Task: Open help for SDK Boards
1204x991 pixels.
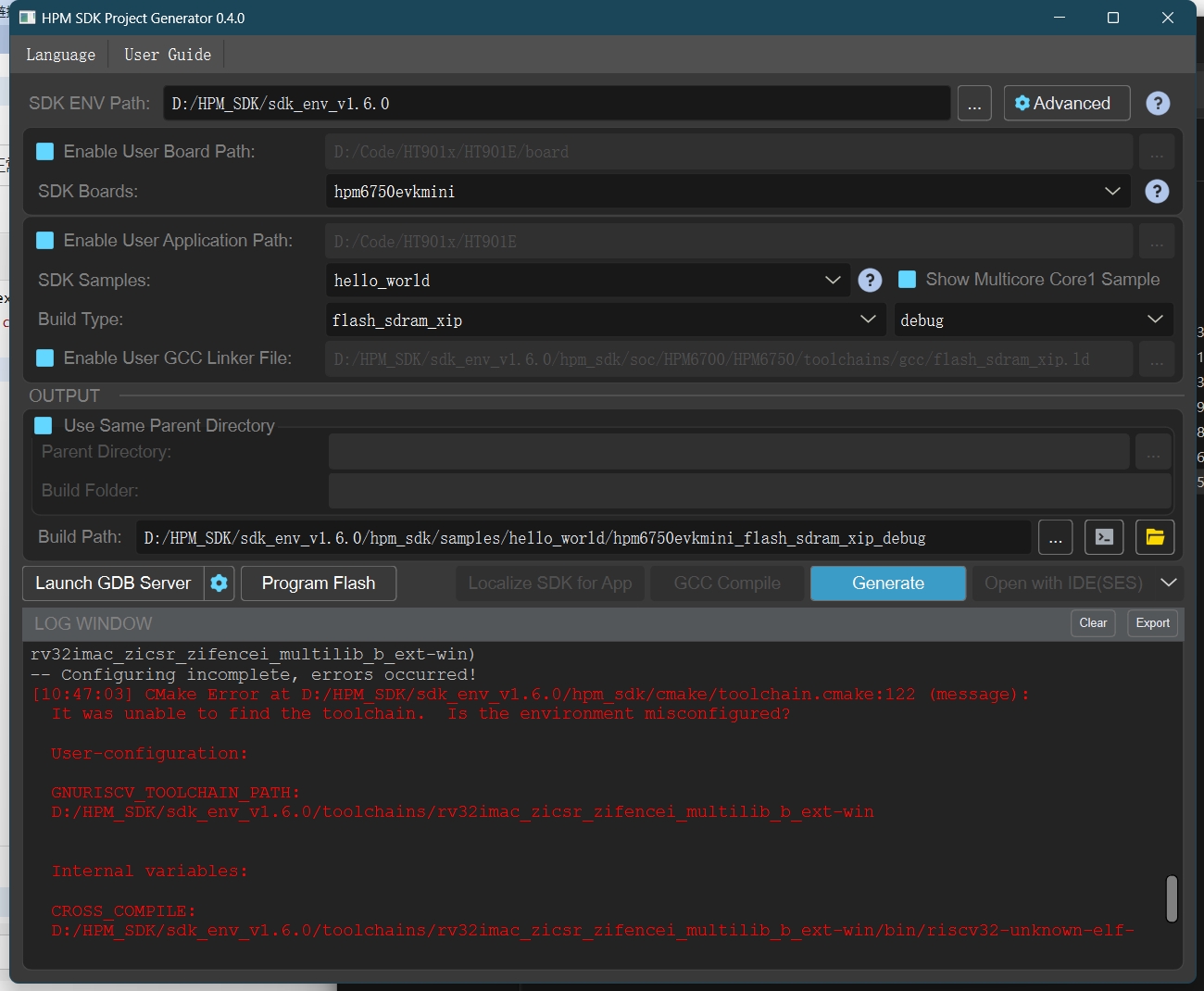Action: tap(1157, 192)
